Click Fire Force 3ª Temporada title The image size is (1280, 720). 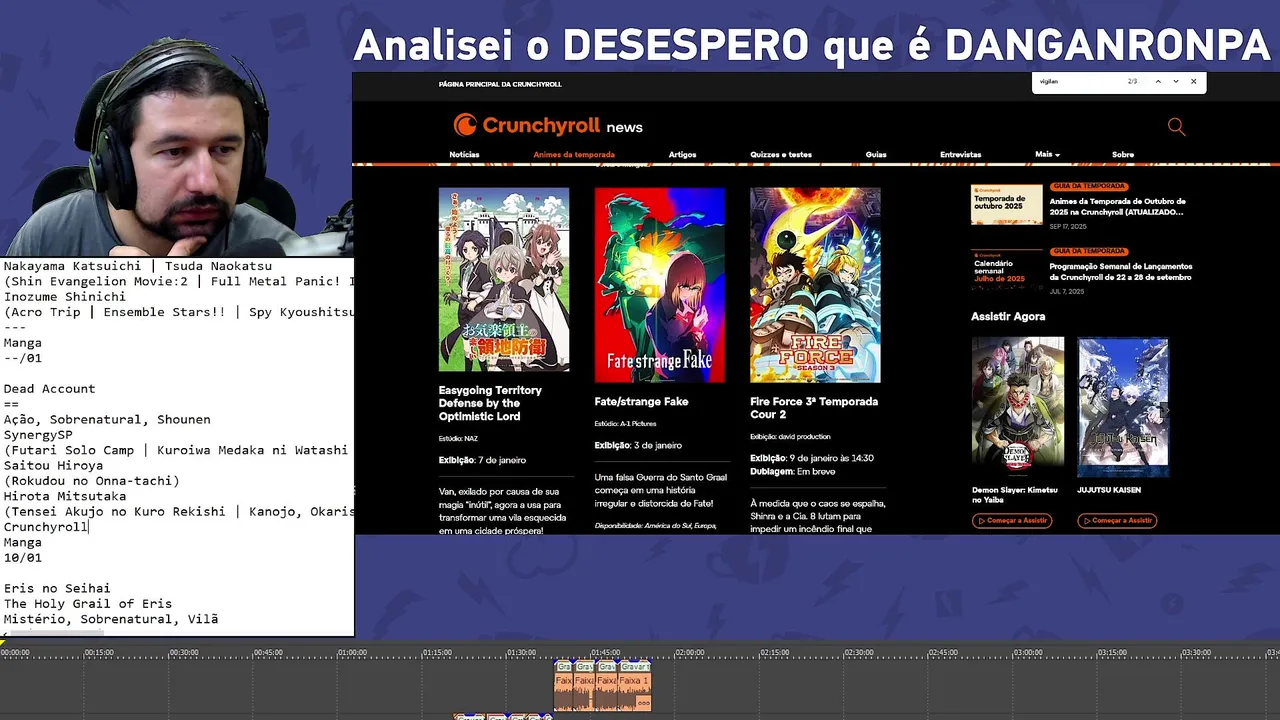point(814,408)
